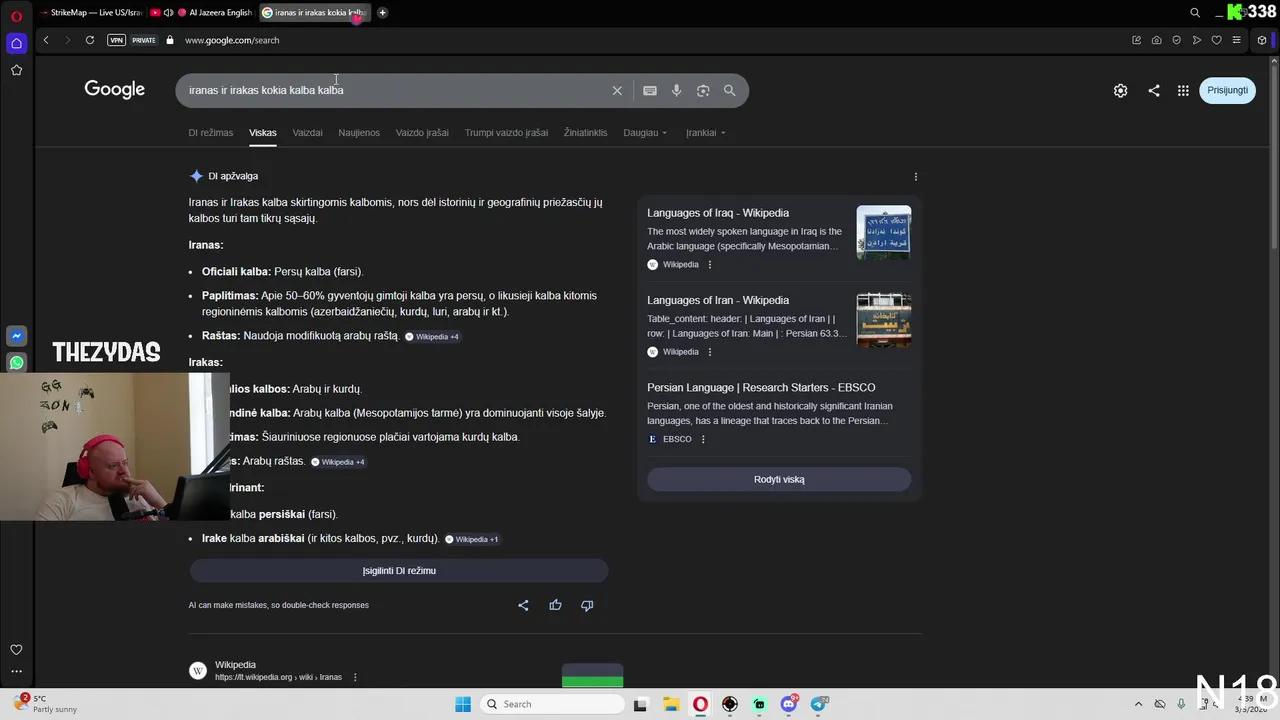The width and height of the screenshot is (1280, 720).
Task: Show all sources with Rodyti viską
Action: [x=779, y=479]
